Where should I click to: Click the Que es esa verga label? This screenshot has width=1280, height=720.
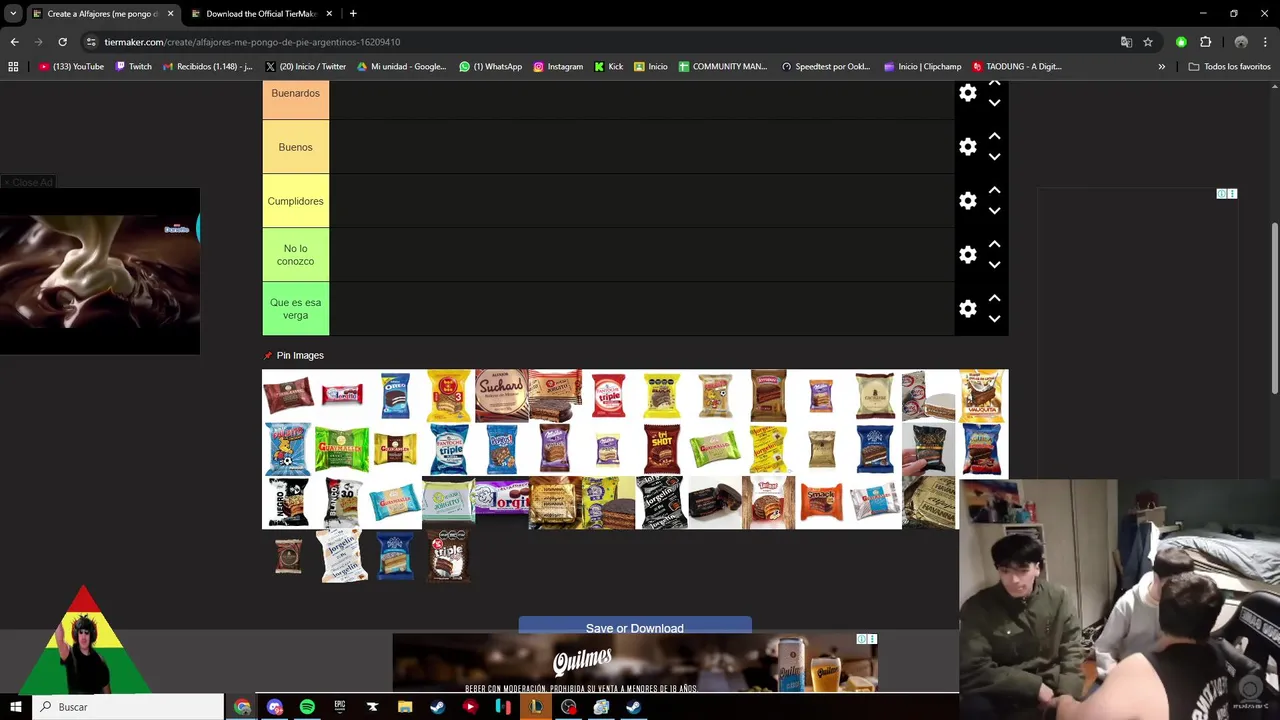(296, 309)
